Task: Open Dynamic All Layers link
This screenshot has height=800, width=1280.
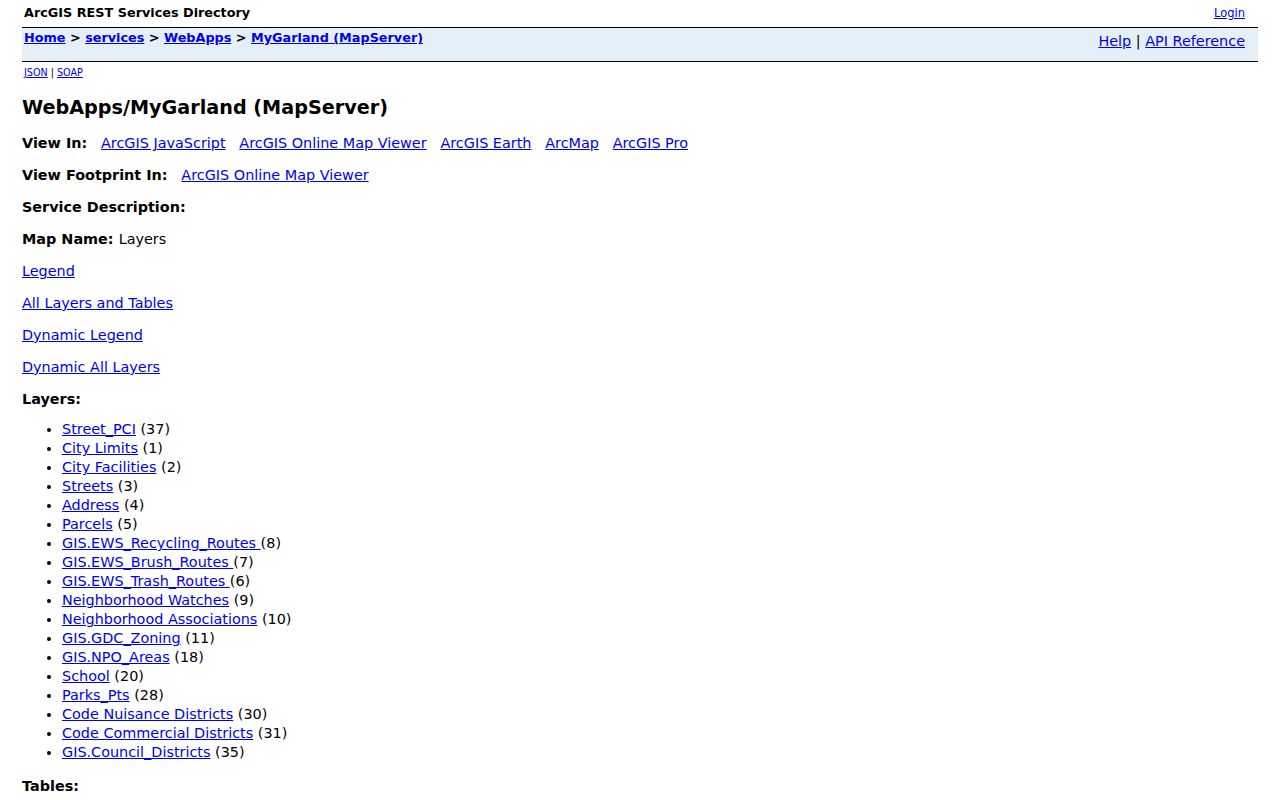Action: pos(91,367)
